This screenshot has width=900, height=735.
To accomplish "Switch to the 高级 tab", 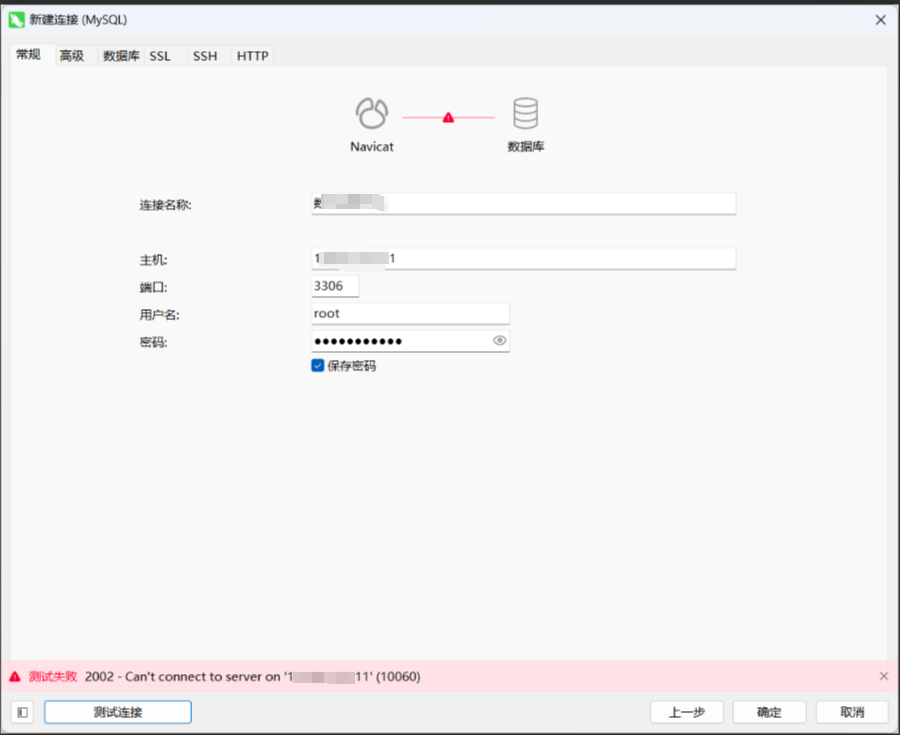I will [x=70, y=56].
